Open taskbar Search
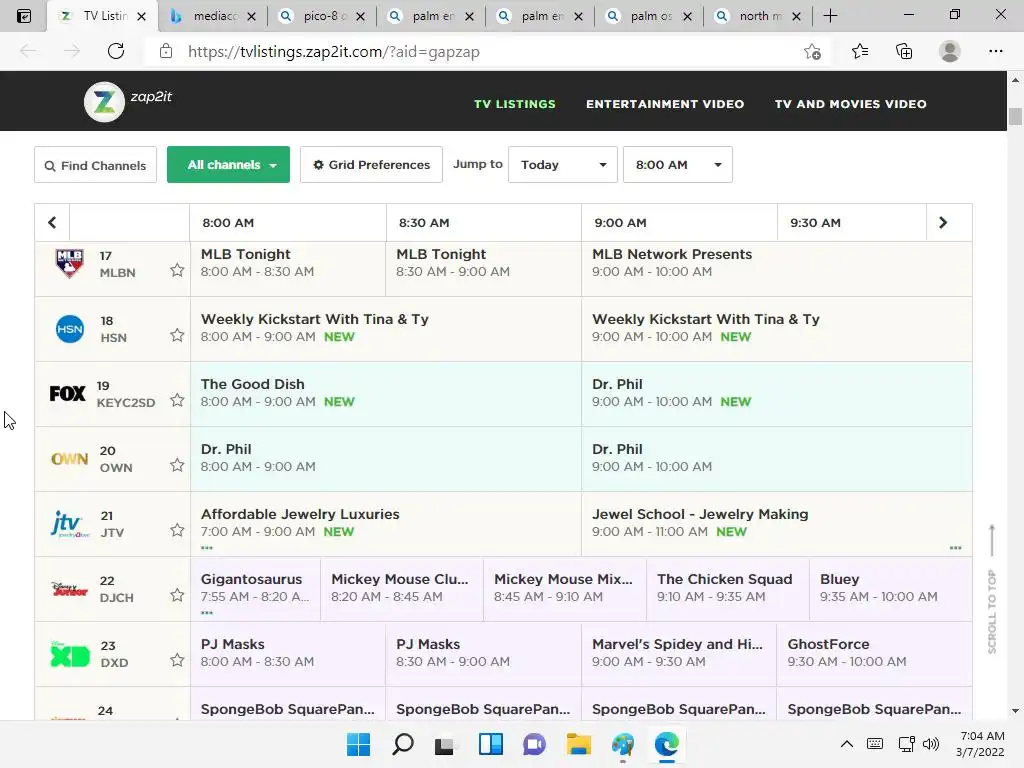This screenshot has width=1024, height=768. [402, 744]
